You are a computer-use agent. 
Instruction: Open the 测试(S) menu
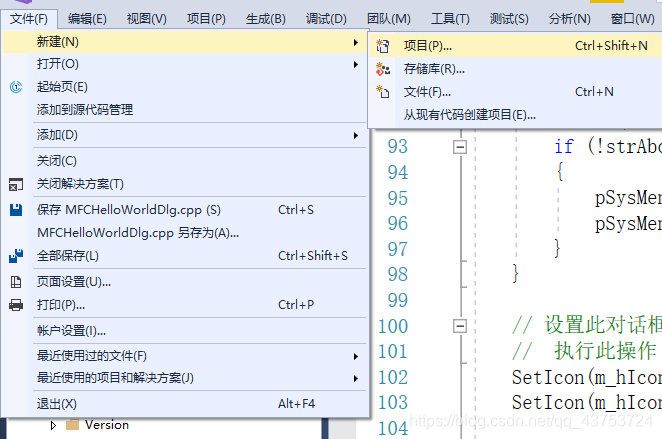[509, 19]
